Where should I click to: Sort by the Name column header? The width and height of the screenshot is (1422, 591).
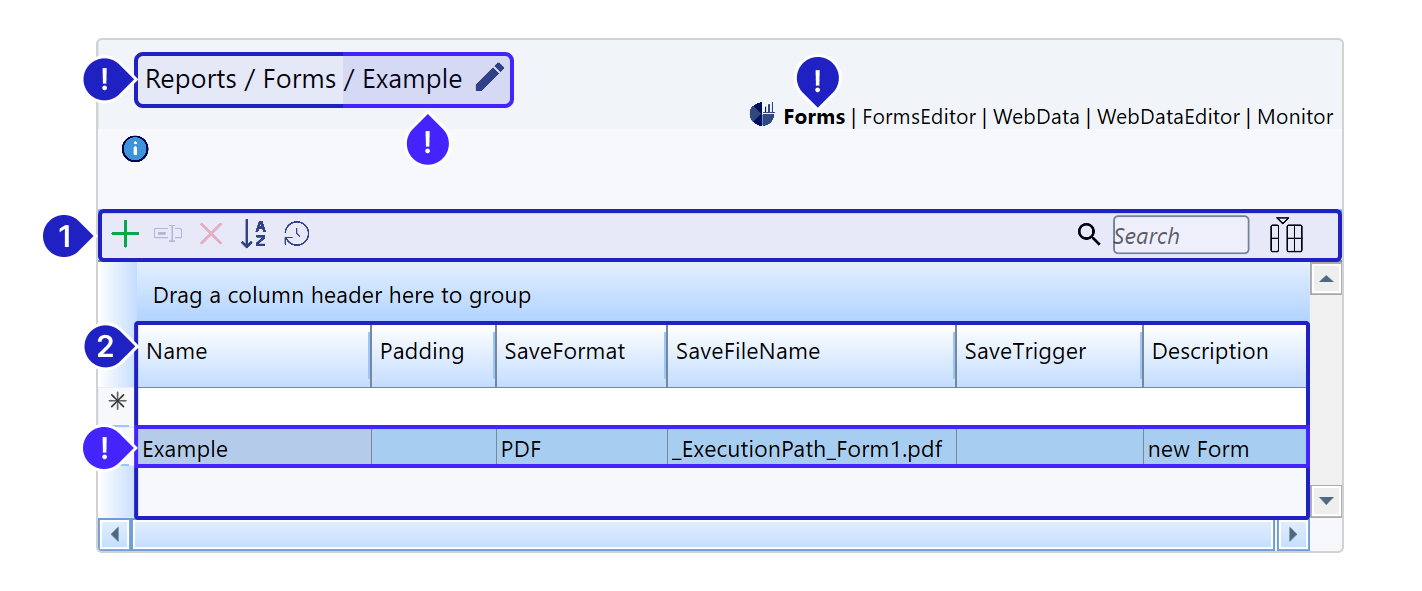(x=252, y=352)
